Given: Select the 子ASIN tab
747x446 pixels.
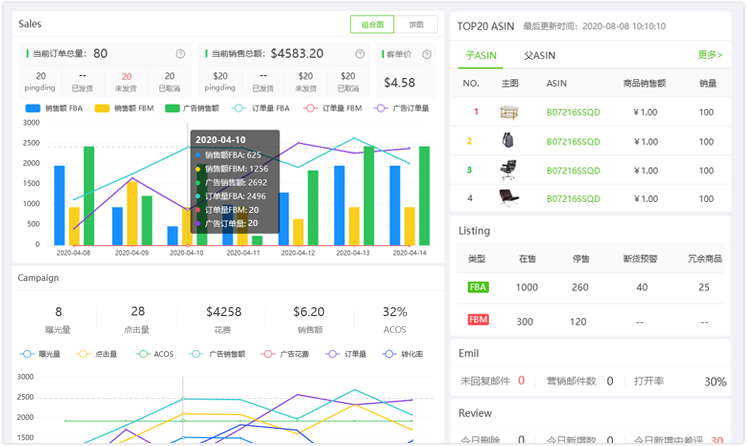Looking at the screenshot, I should click(481, 56).
